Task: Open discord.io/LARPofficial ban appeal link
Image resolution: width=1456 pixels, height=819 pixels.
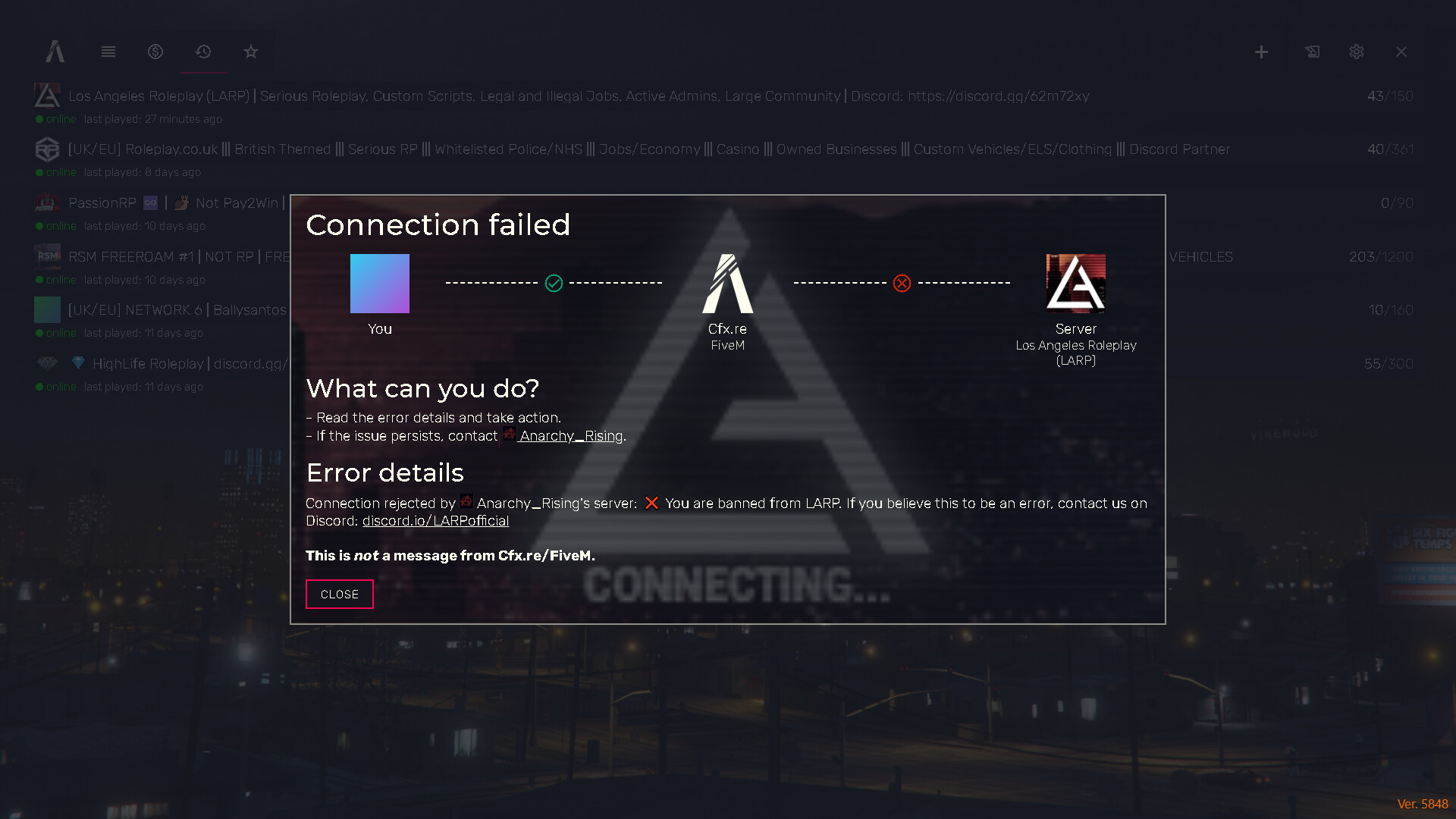Action: click(x=435, y=521)
